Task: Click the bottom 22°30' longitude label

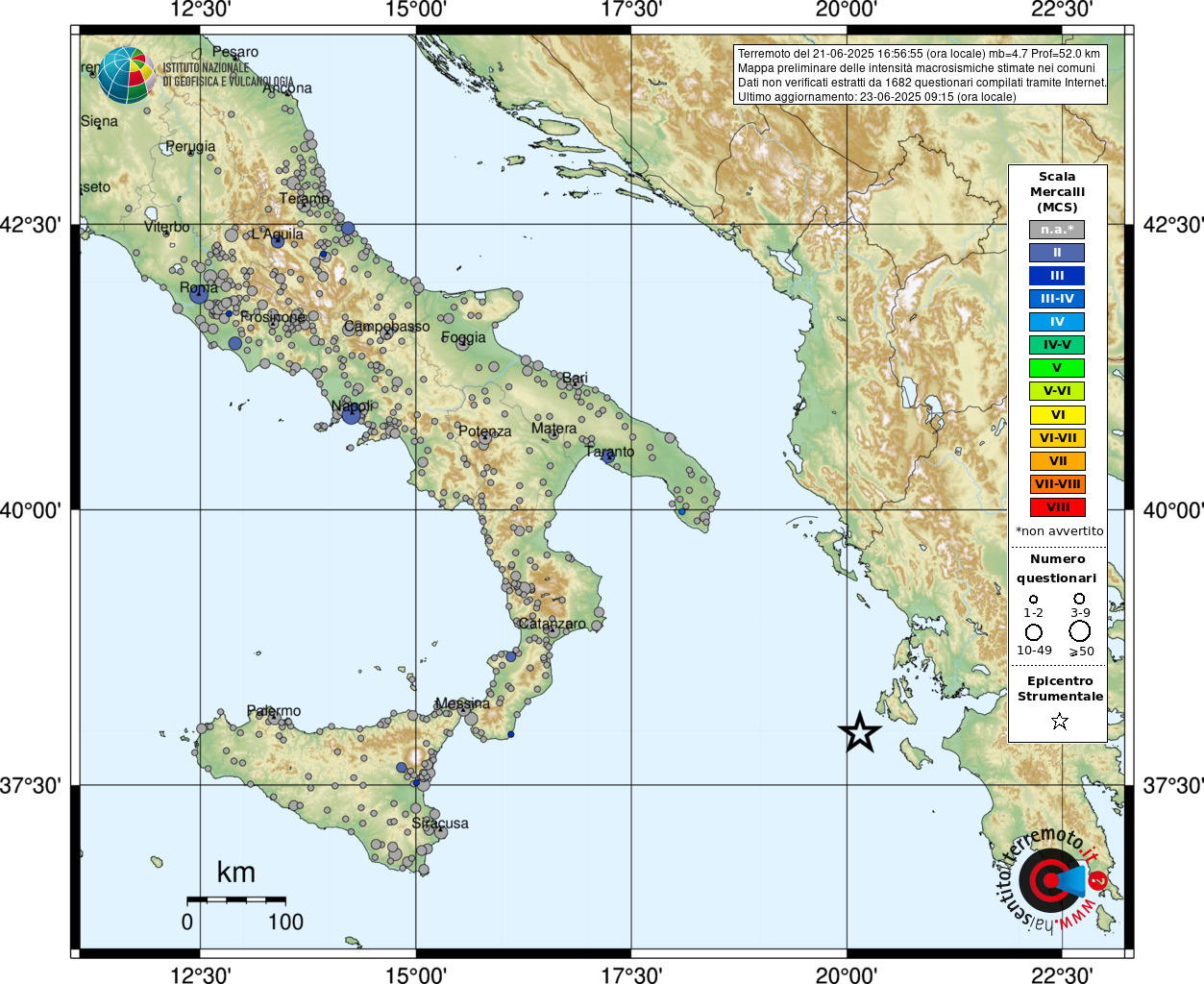Action: [x=1062, y=975]
